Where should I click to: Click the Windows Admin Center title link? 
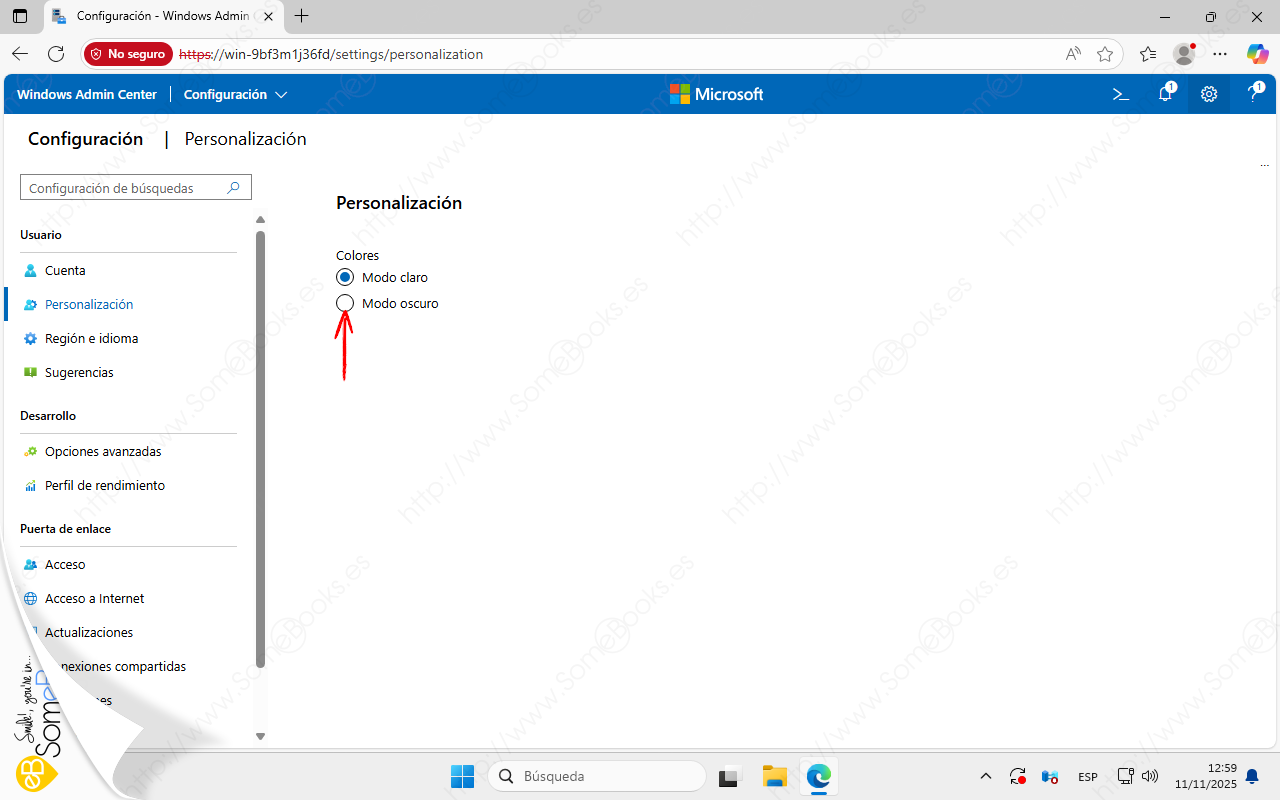(87, 94)
